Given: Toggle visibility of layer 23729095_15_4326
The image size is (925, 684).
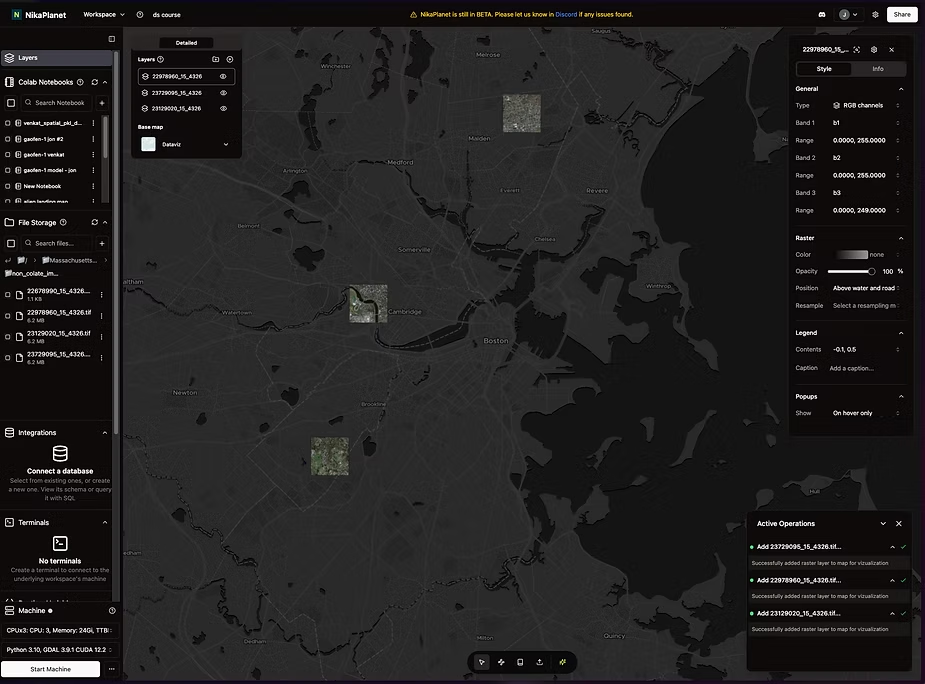Looking at the screenshot, I should click(223, 93).
